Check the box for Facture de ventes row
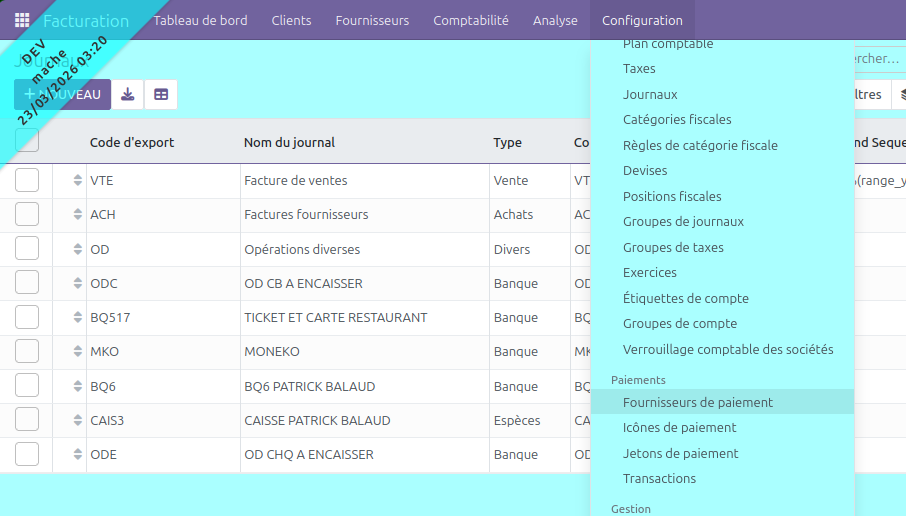Viewport: 906px width, 516px height. point(27,181)
